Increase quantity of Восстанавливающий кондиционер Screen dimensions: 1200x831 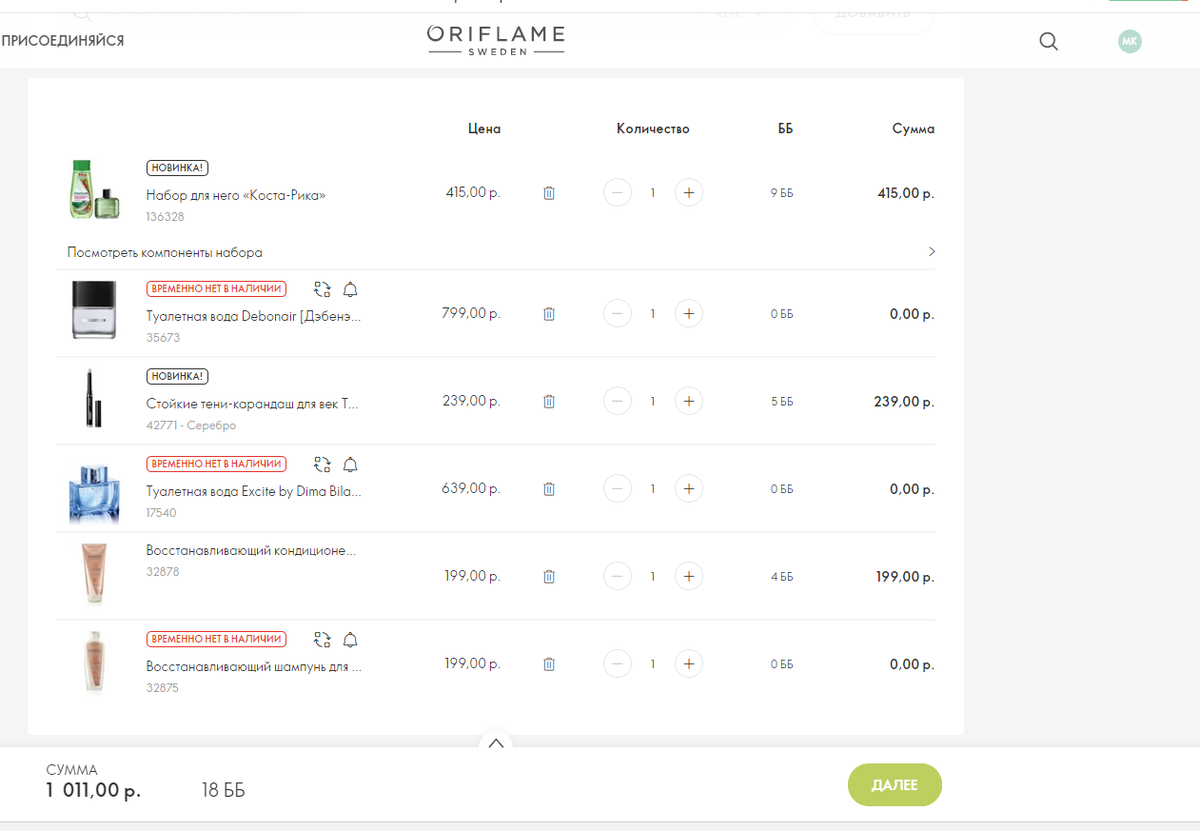pyautogui.click(x=688, y=577)
